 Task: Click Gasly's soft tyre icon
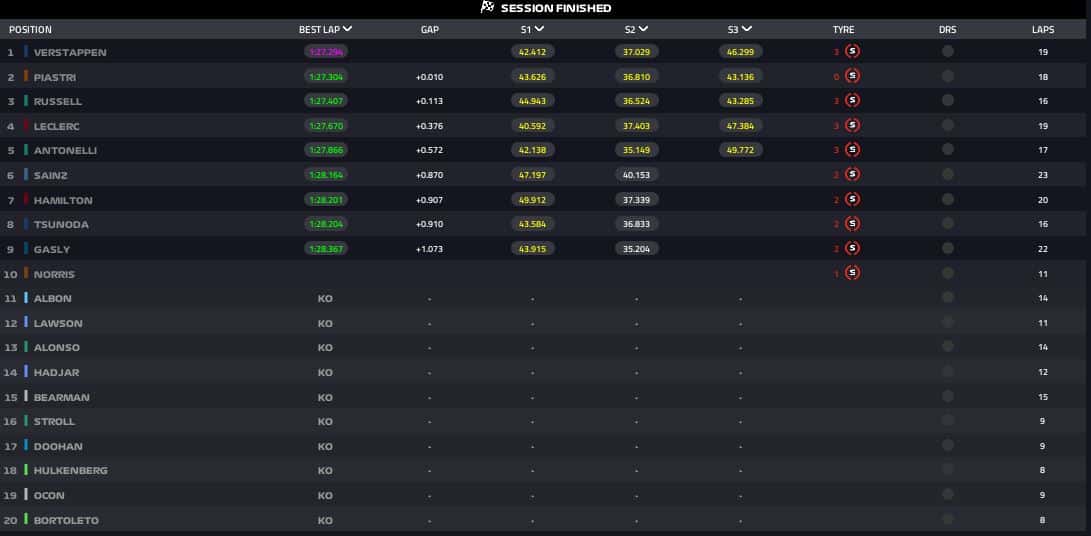pos(852,248)
